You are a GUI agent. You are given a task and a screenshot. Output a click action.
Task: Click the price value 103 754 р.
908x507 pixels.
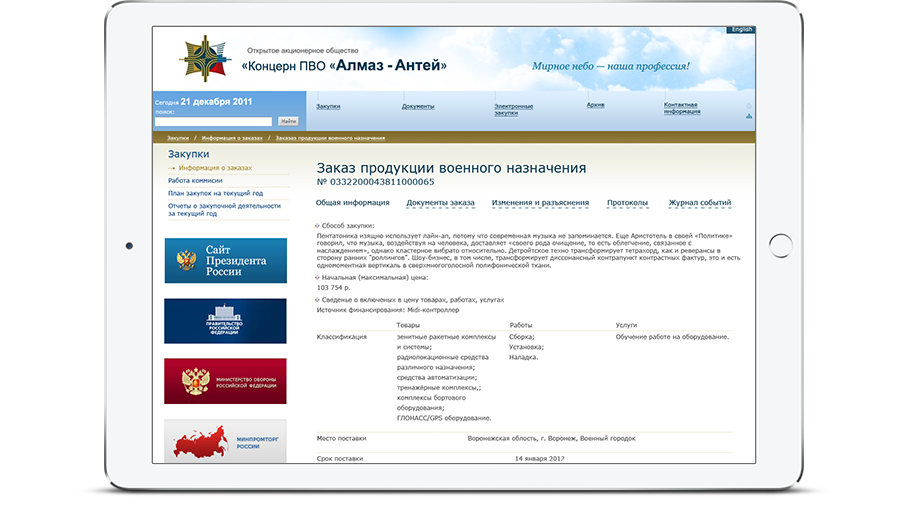pyautogui.click(x=333, y=288)
